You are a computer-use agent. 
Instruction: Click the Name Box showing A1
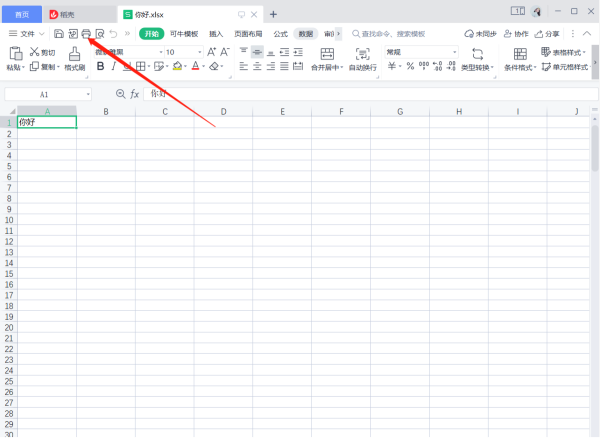point(45,94)
